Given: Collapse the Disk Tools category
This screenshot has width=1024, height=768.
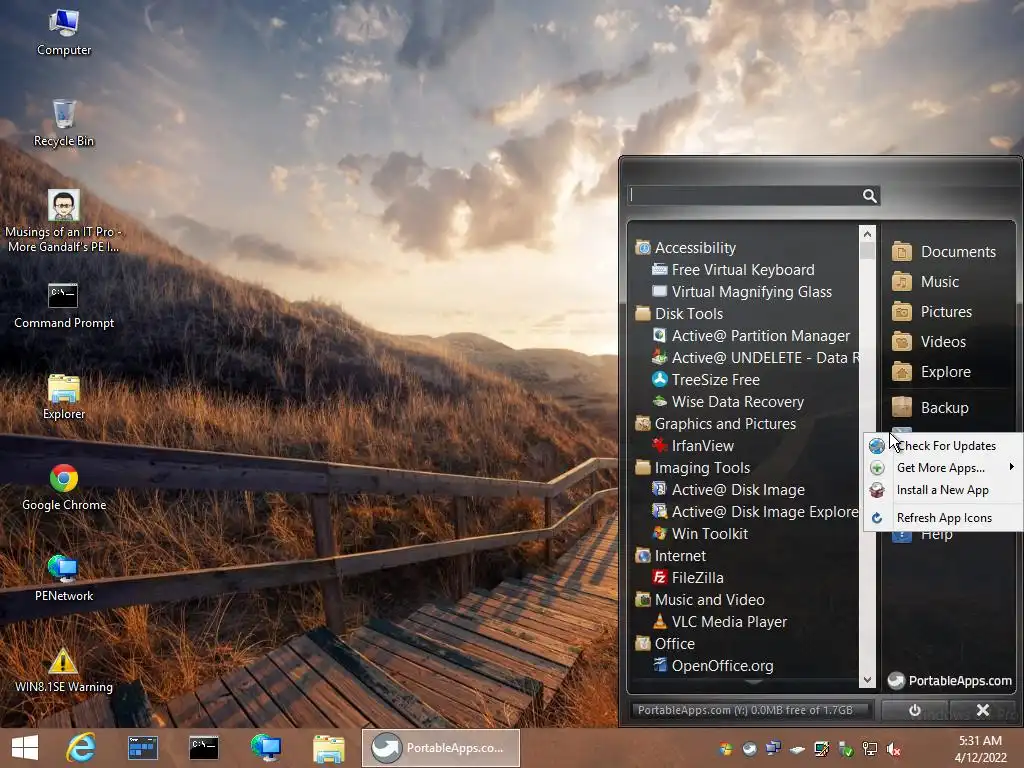Looking at the screenshot, I should pos(679,313).
